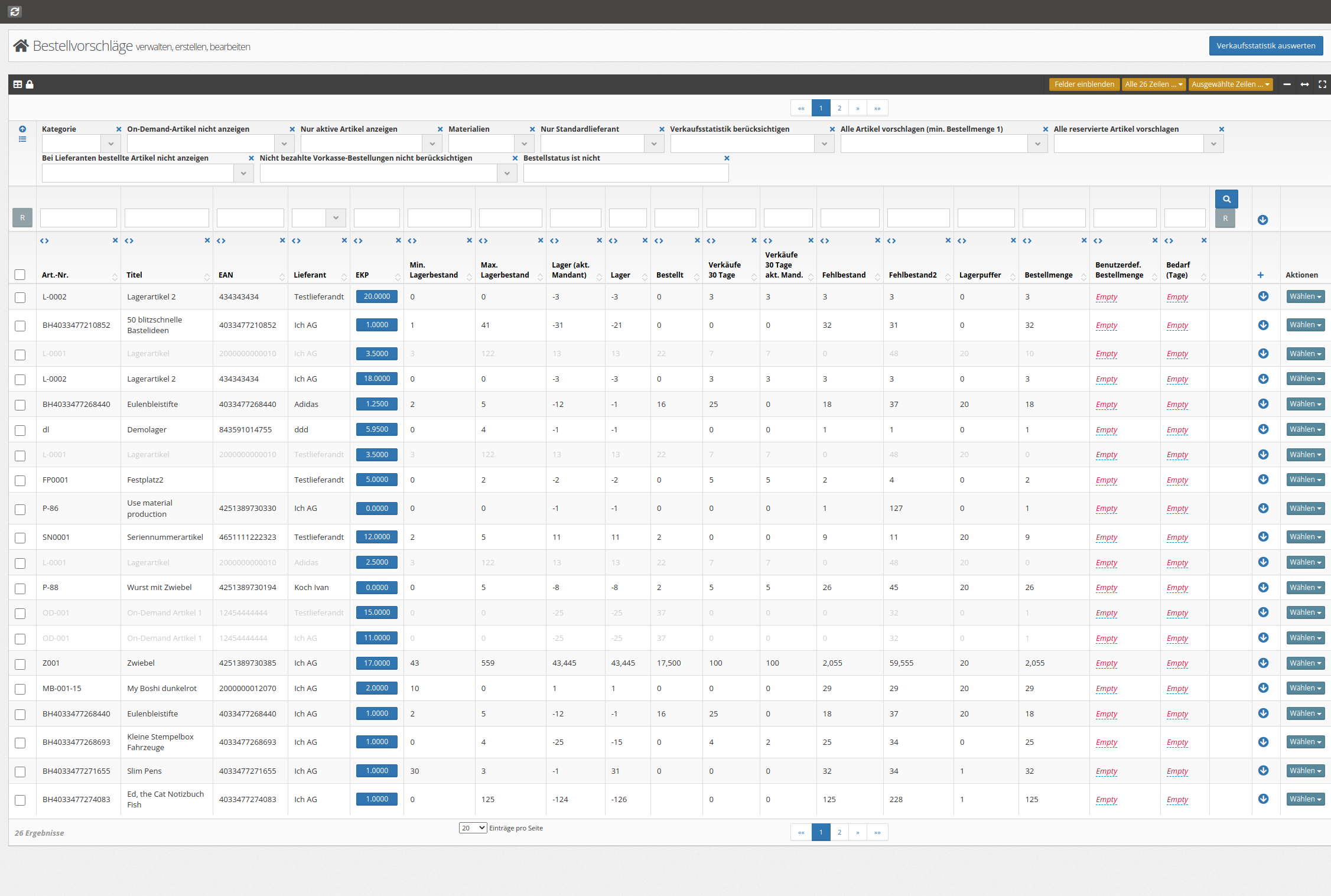
Task: Click the refresh icon in the top bar
Action: coord(15,11)
